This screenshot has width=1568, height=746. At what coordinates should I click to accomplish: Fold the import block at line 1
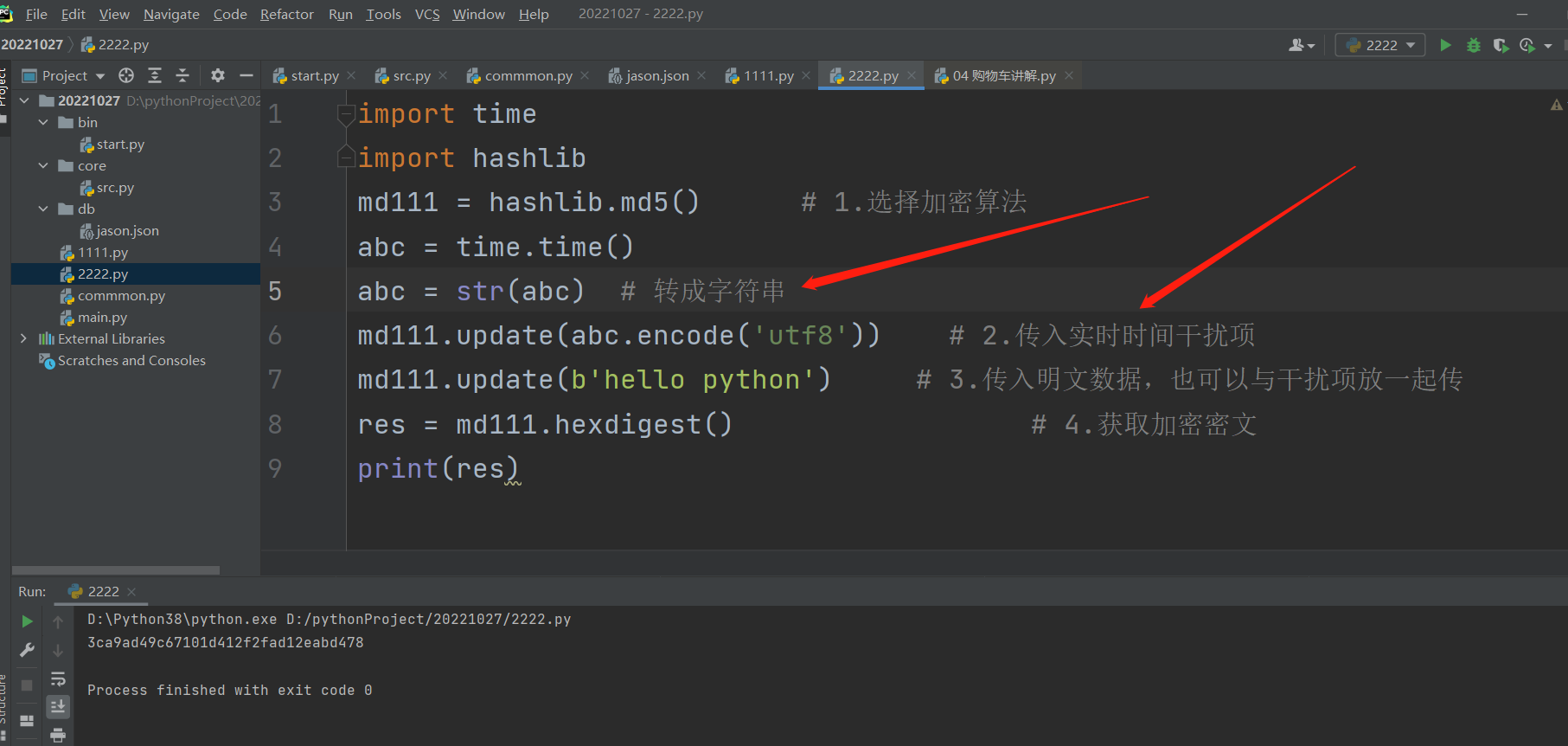347,113
